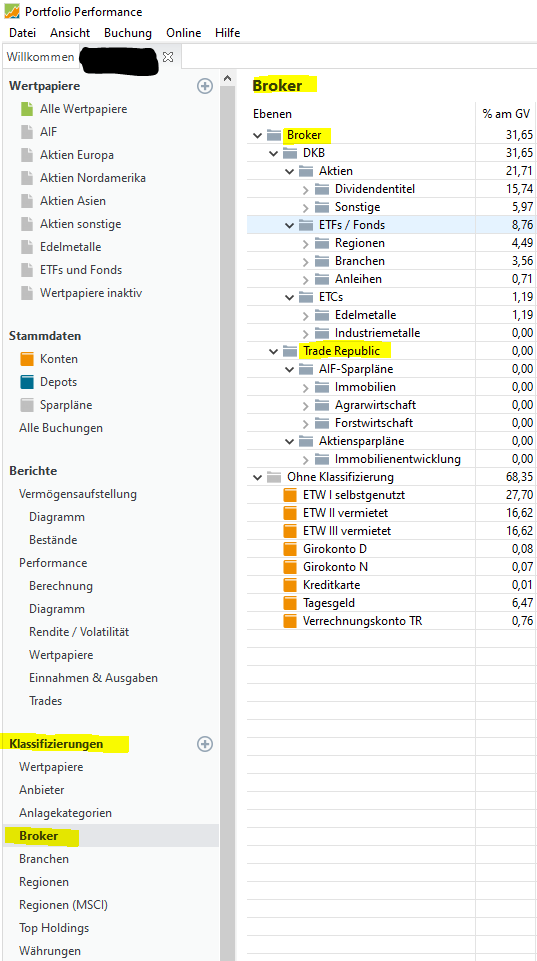Add a new classification via Klassifizierungen plus icon
Viewport: 537px width, 961px height.
(x=205, y=744)
